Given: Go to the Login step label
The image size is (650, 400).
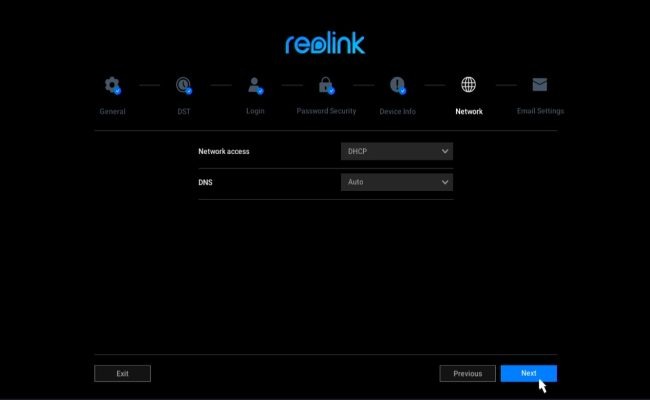Looking at the screenshot, I should tap(255, 111).
